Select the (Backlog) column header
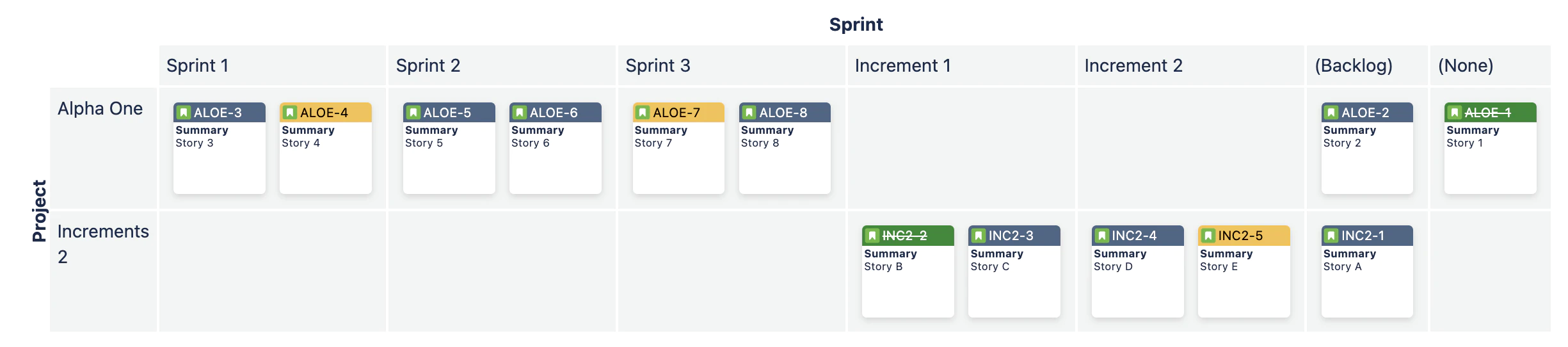The width and height of the screenshot is (1568, 347). coord(1367,65)
